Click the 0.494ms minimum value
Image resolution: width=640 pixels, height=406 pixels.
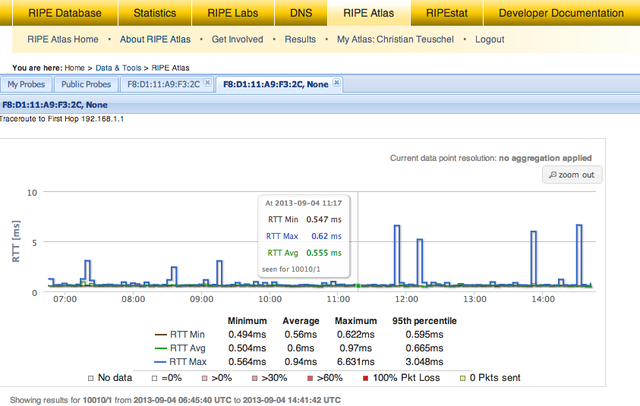(247, 335)
